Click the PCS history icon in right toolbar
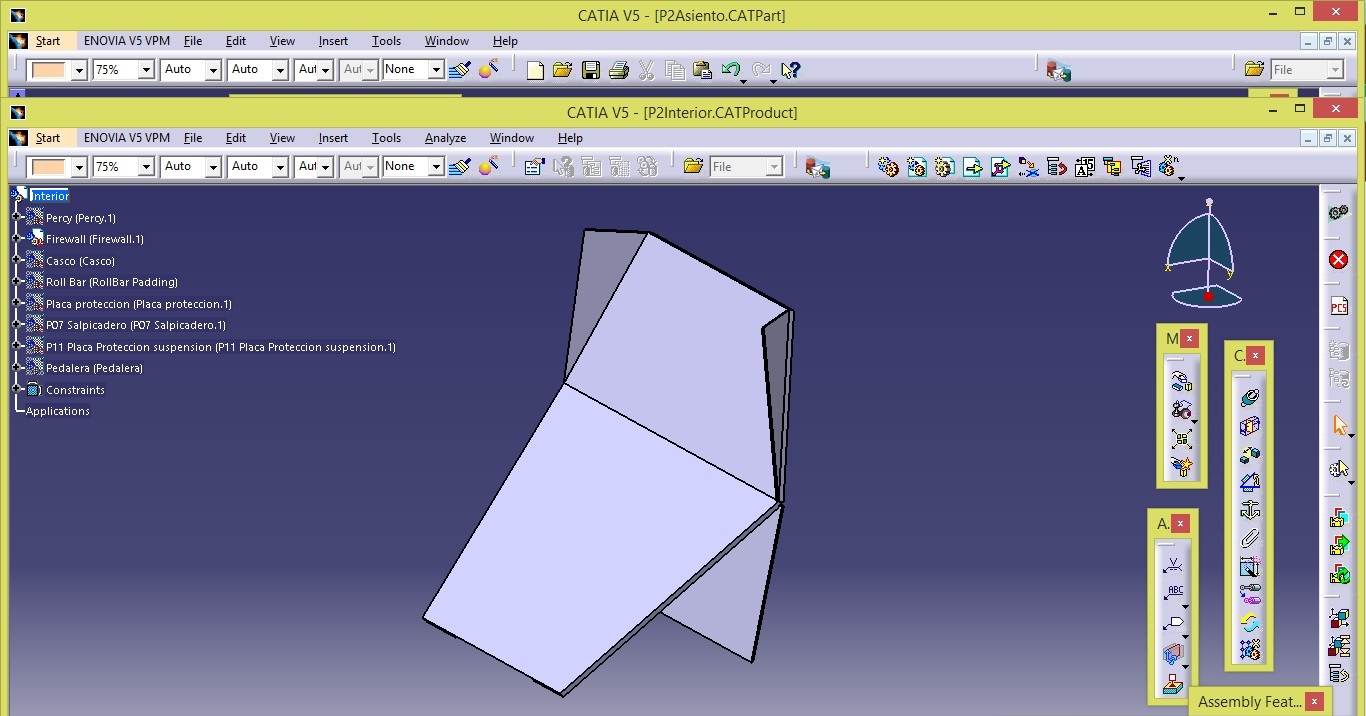This screenshot has height=716, width=1366. [x=1338, y=306]
